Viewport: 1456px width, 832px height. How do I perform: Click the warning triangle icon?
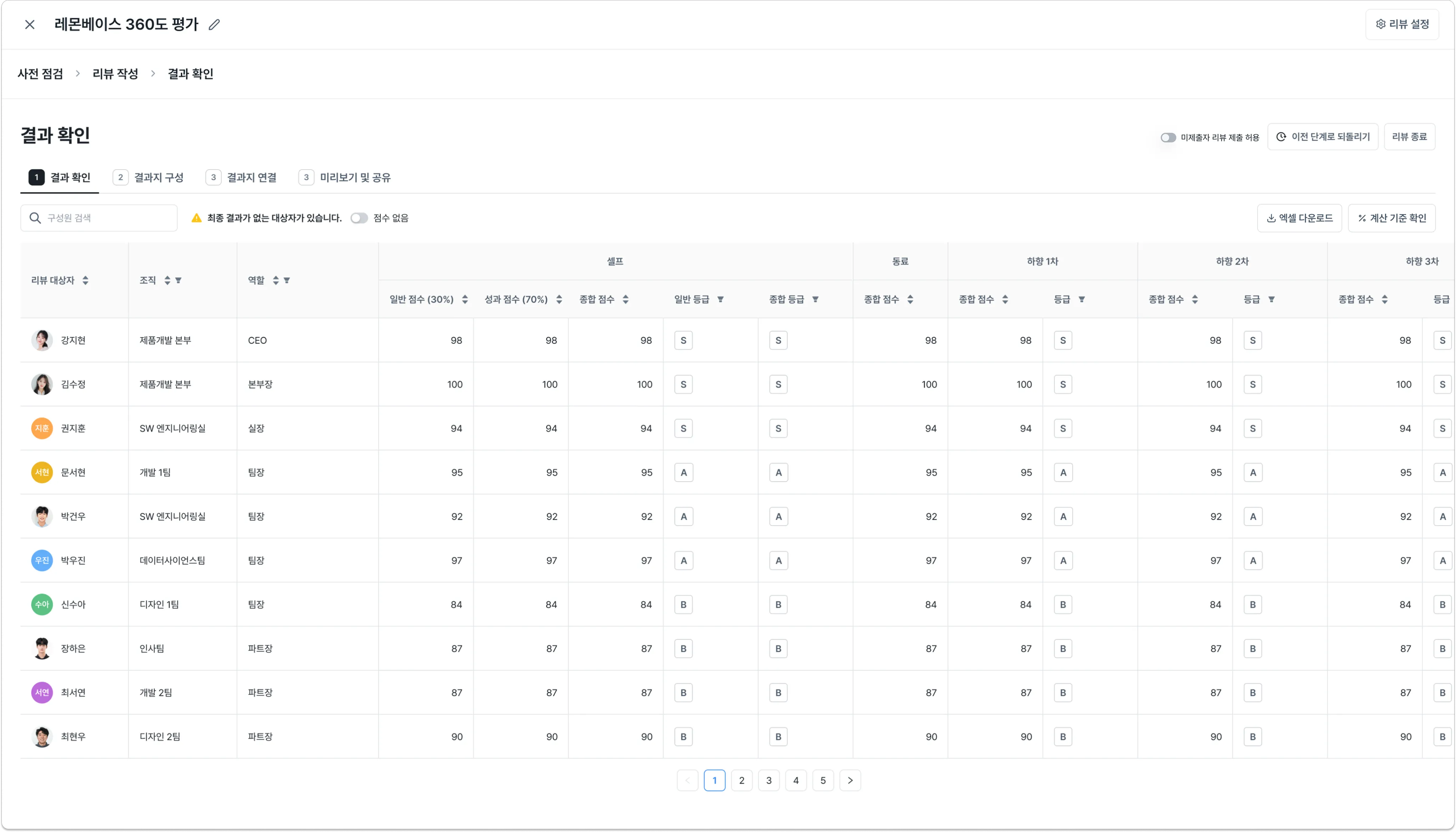[x=197, y=218]
